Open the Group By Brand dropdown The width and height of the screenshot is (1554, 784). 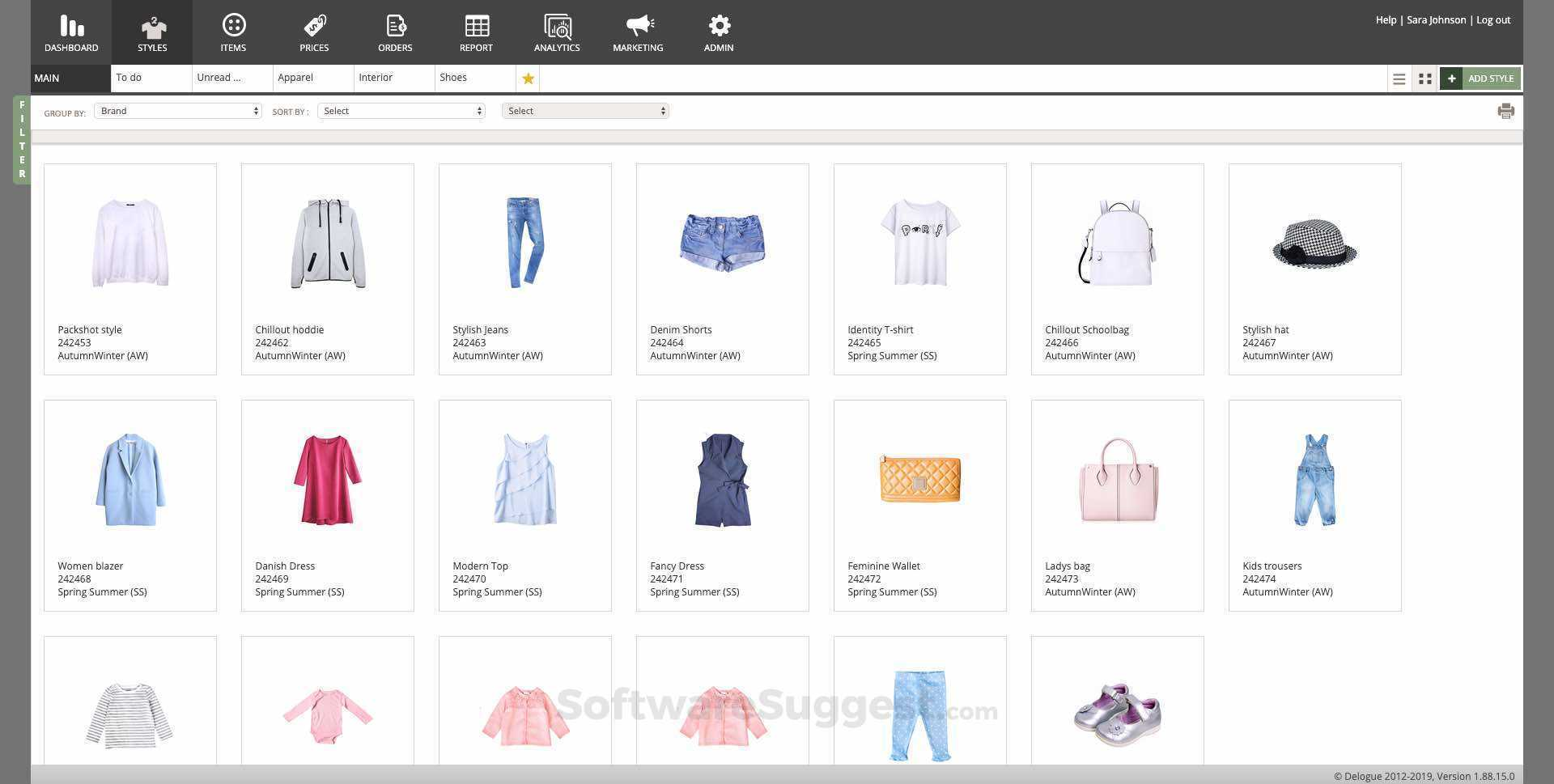point(178,111)
